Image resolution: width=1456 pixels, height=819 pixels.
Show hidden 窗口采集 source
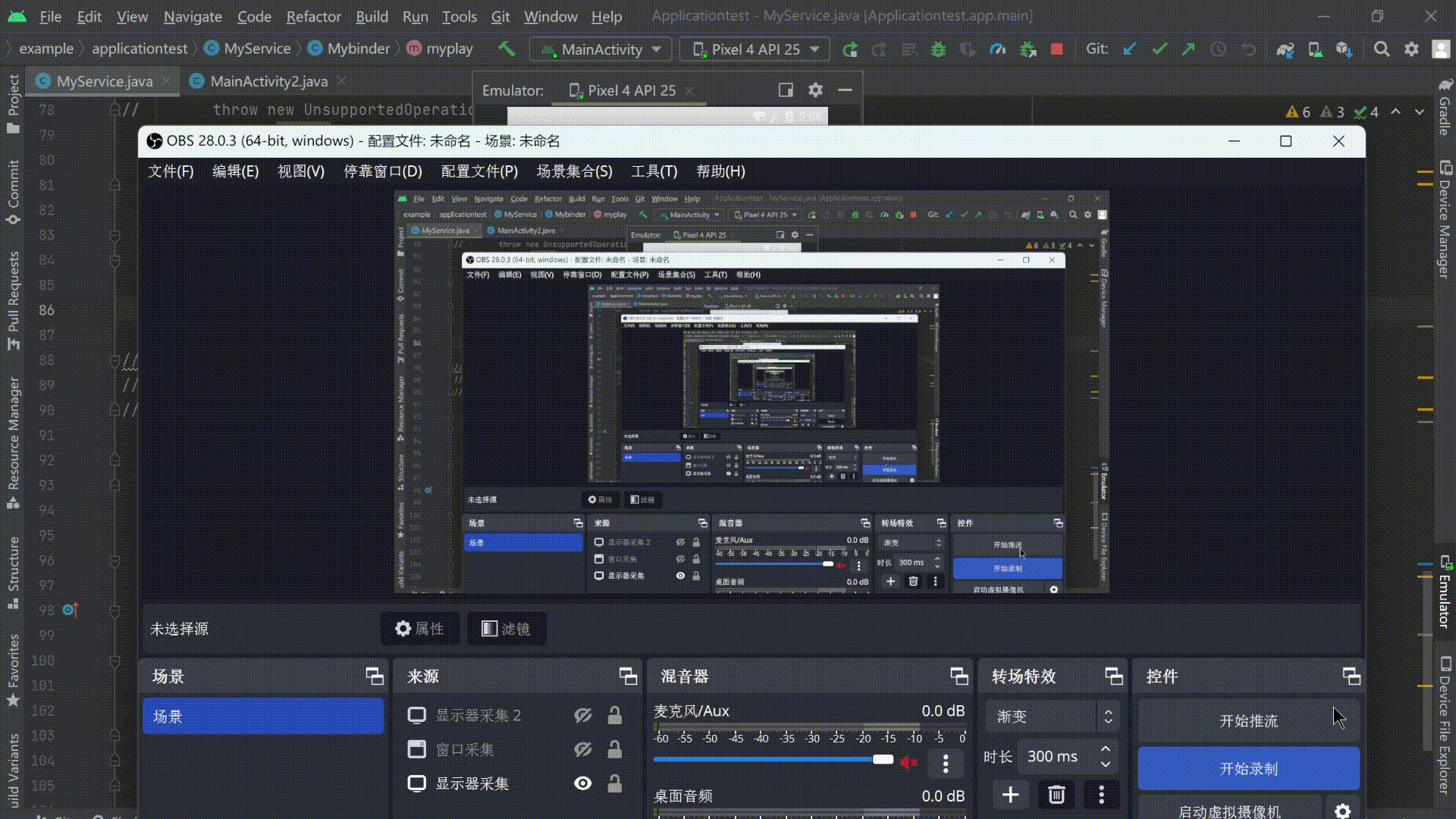582,749
